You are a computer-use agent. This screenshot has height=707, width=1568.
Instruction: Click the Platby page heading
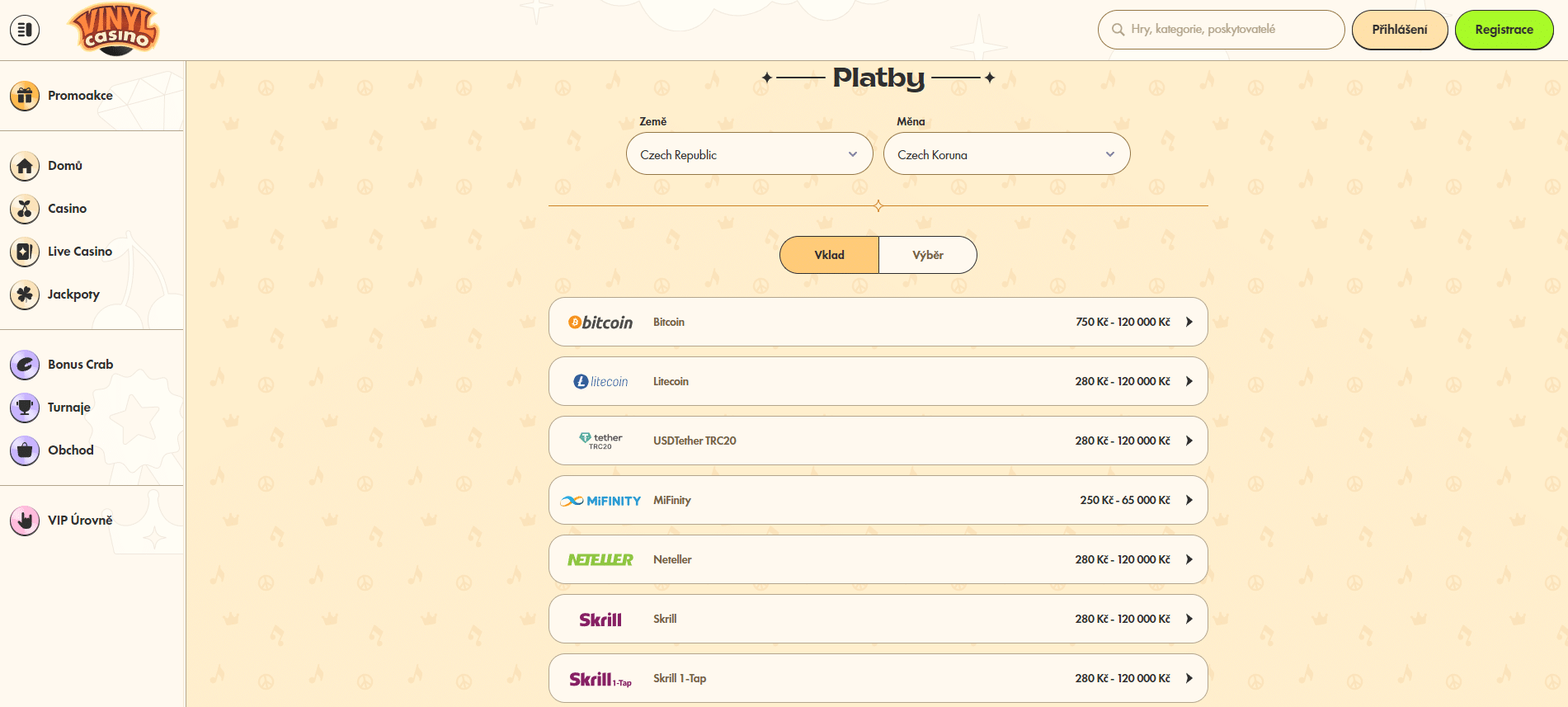pyautogui.click(x=878, y=78)
